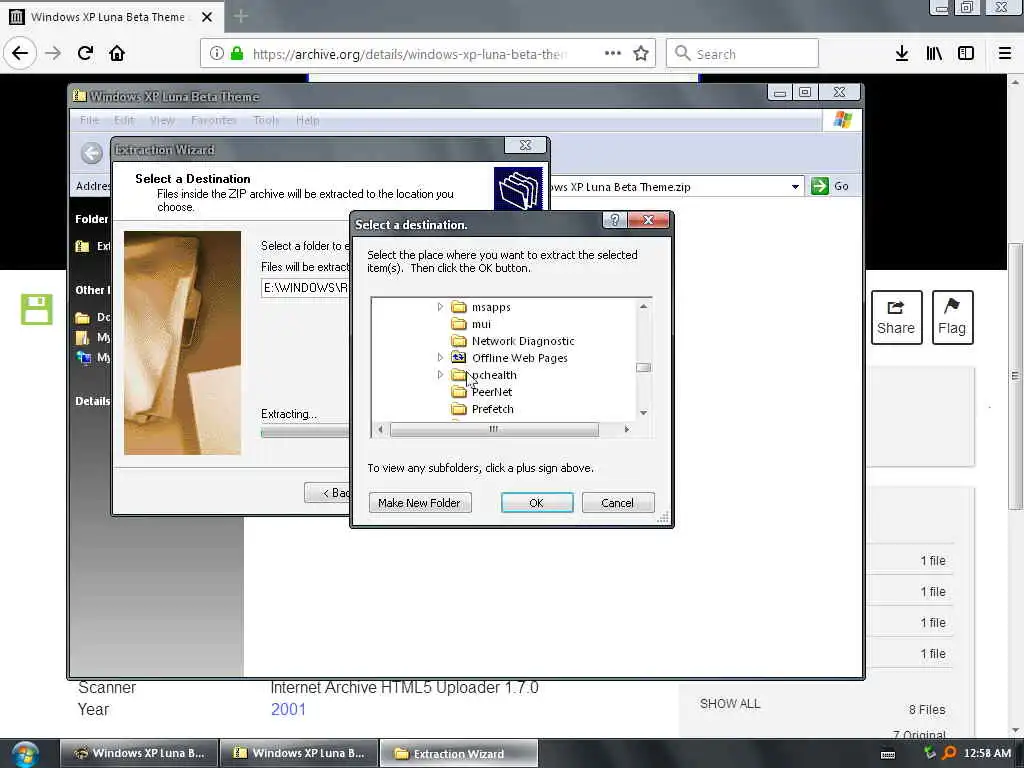Screen dimensions: 1024x768
Task: Open the Windows Start orb
Action: tap(25, 753)
